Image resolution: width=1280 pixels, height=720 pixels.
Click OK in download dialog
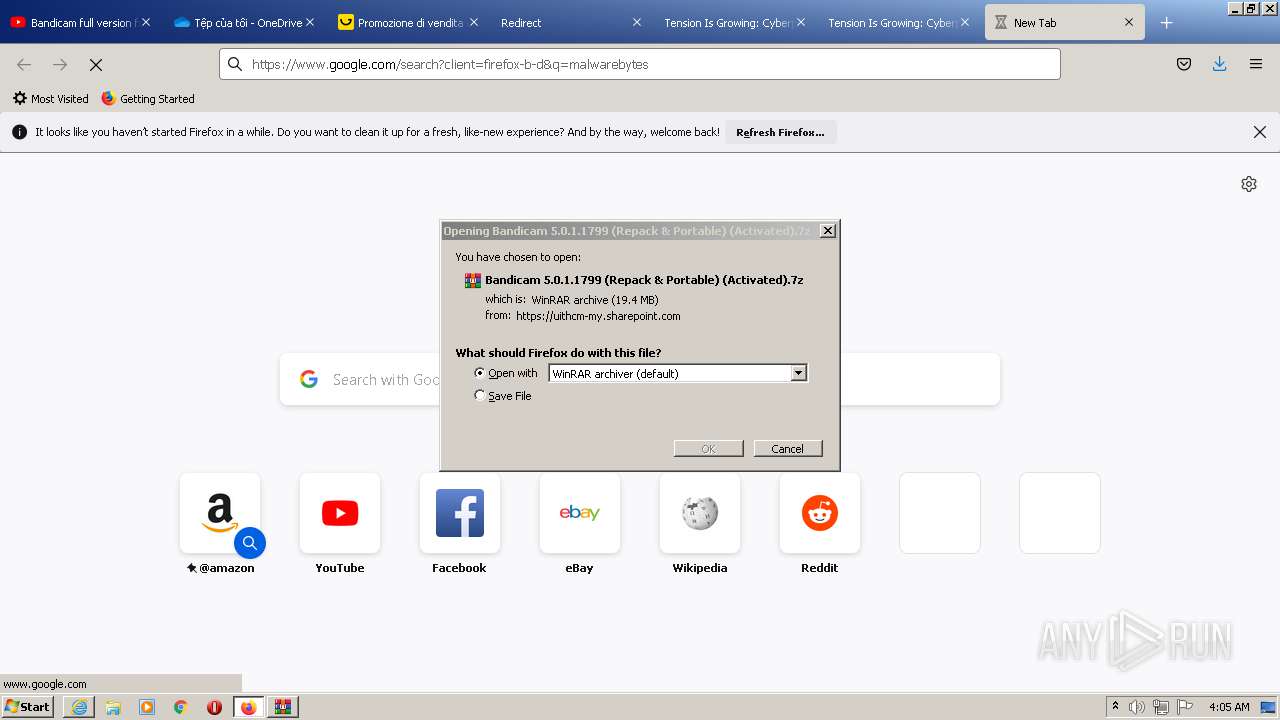click(708, 448)
